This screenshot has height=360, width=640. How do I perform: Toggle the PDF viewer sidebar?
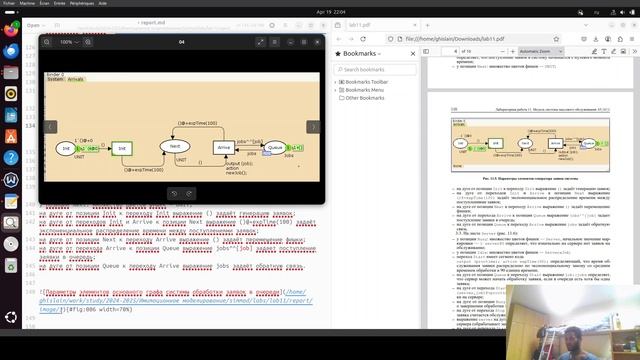point(426,51)
